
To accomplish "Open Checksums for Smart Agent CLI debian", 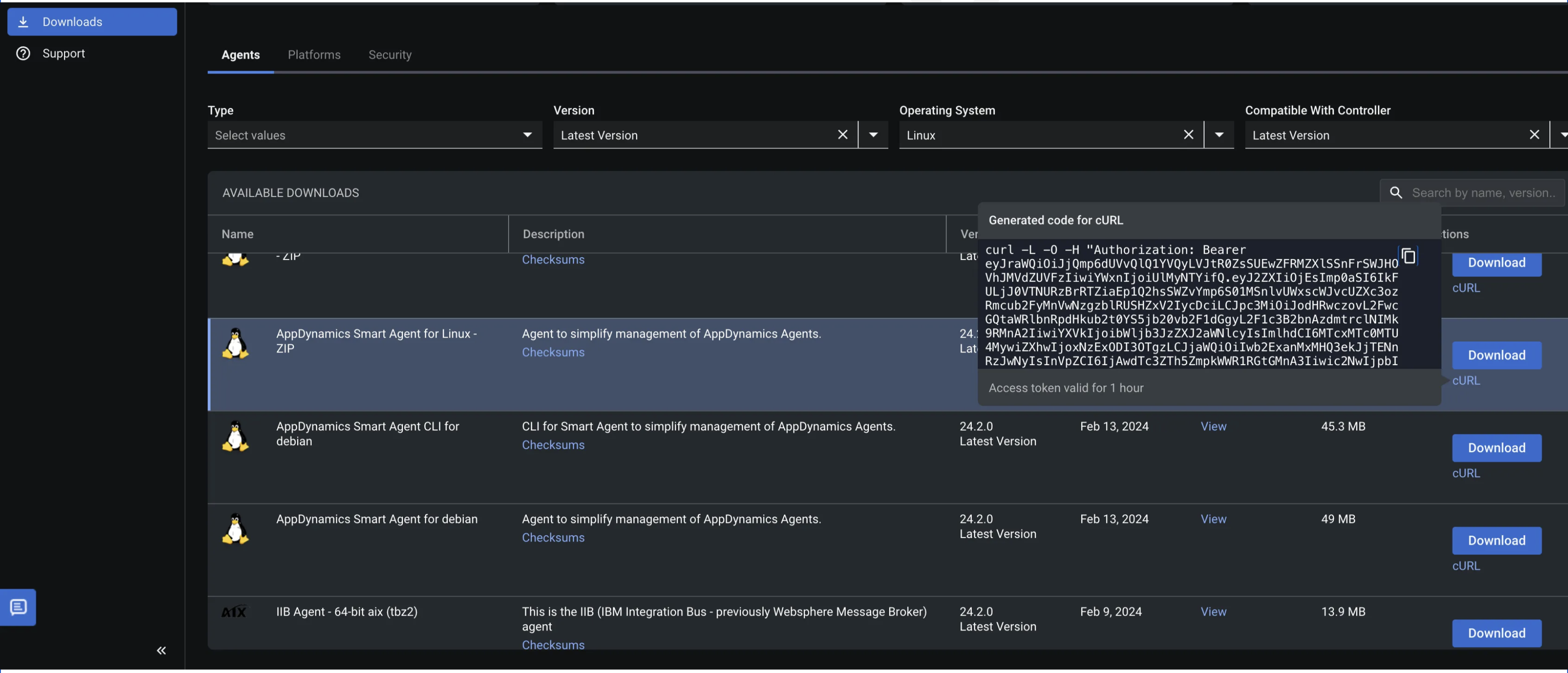I will [x=553, y=445].
